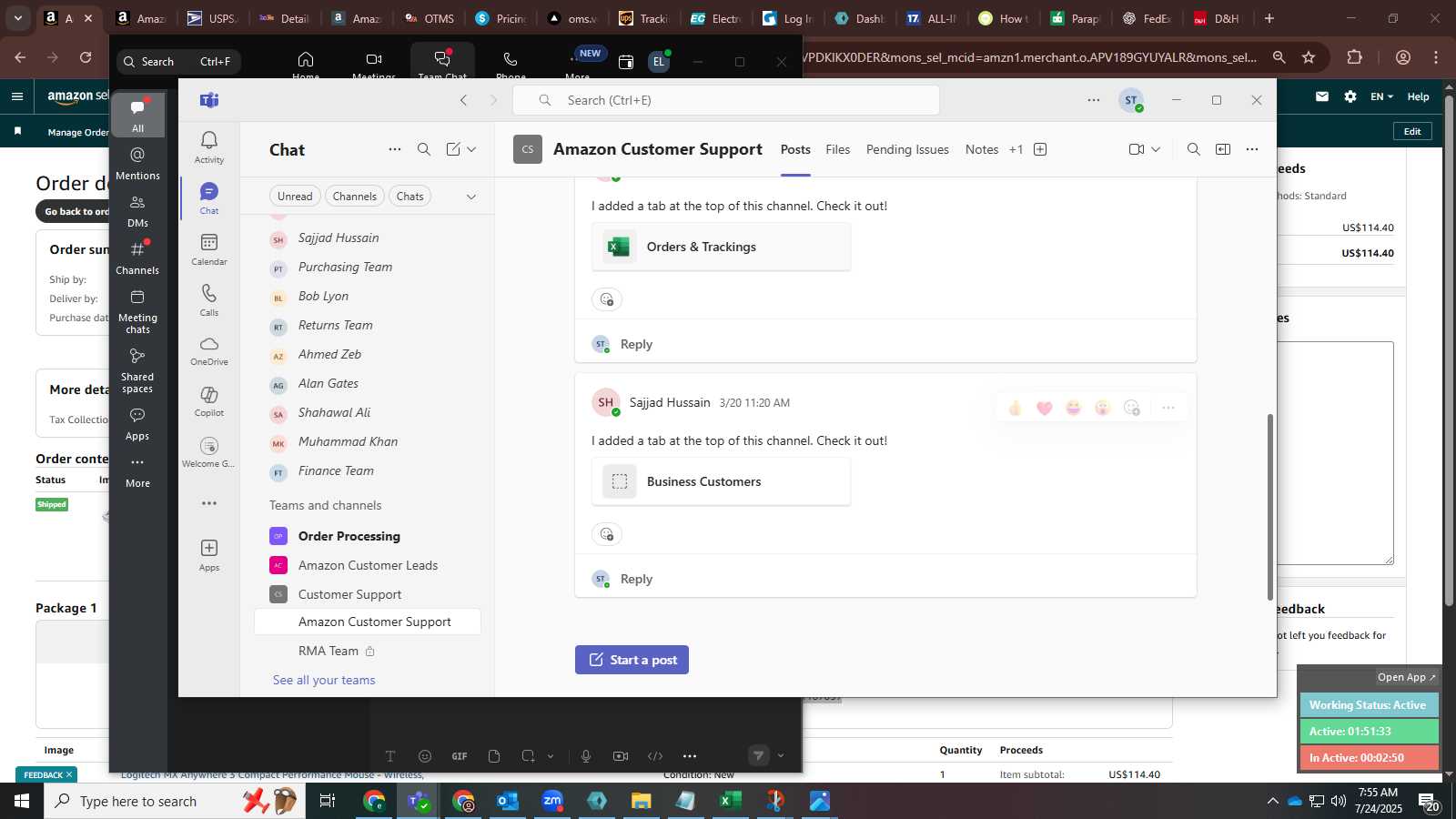Click the Teams back navigation arrow
The image size is (1456, 819).
click(x=464, y=100)
